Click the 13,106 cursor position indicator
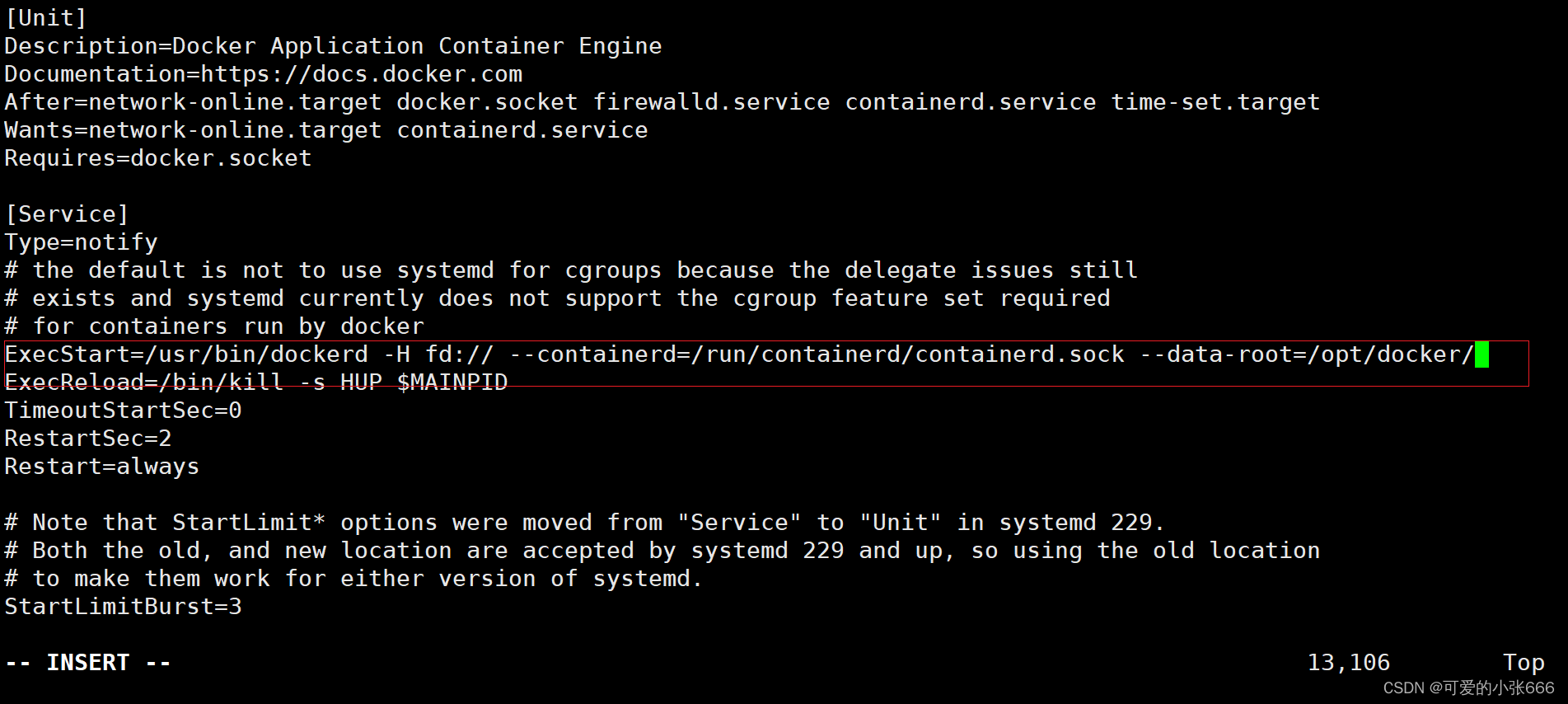 pyautogui.click(x=1349, y=663)
